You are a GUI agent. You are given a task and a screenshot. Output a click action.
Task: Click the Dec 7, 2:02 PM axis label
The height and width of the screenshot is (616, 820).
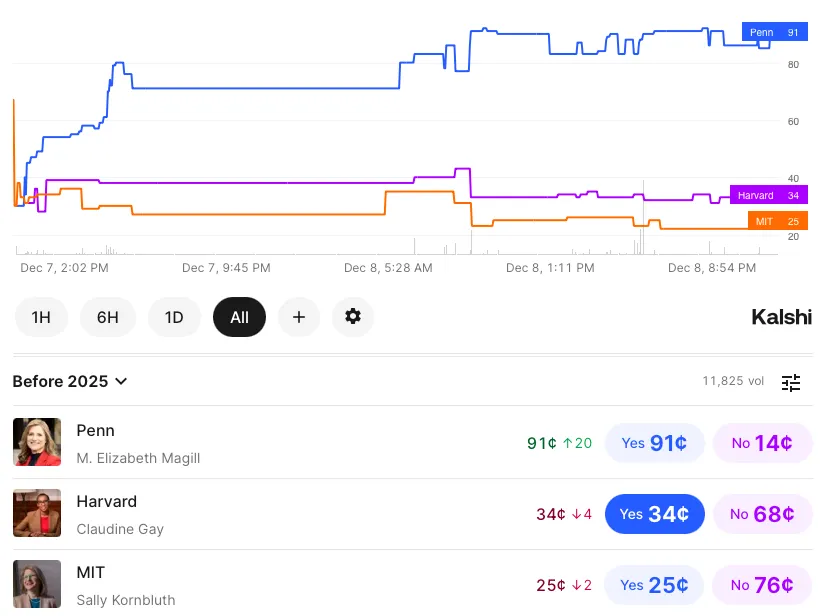coord(64,268)
